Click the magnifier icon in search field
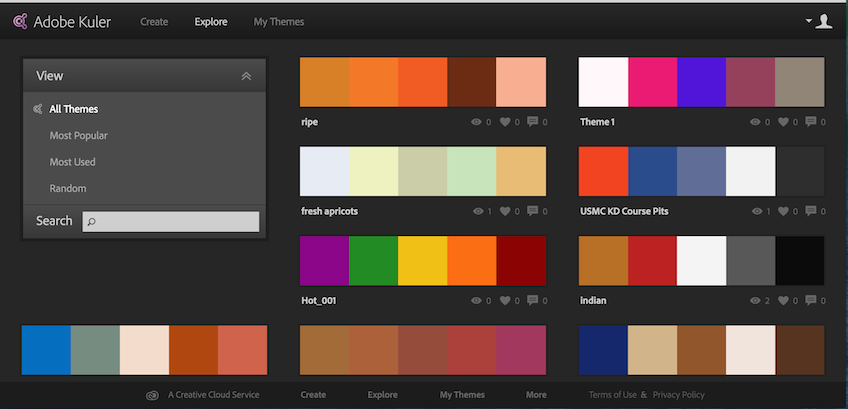Image resolution: width=848 pixels, height=409 pixels. (92, 222)
